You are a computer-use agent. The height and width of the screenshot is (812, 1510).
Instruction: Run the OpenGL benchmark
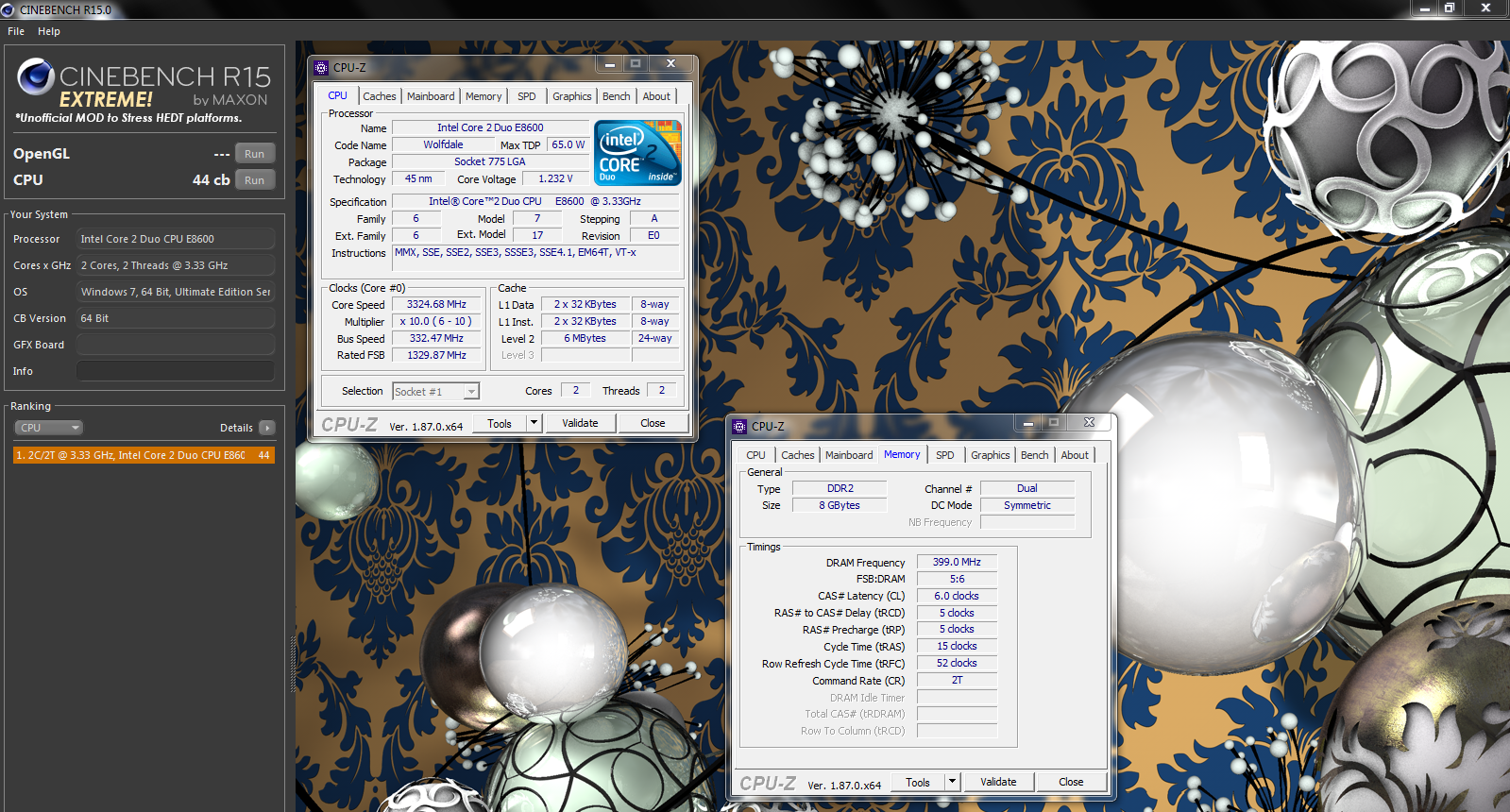pos(255,154)
